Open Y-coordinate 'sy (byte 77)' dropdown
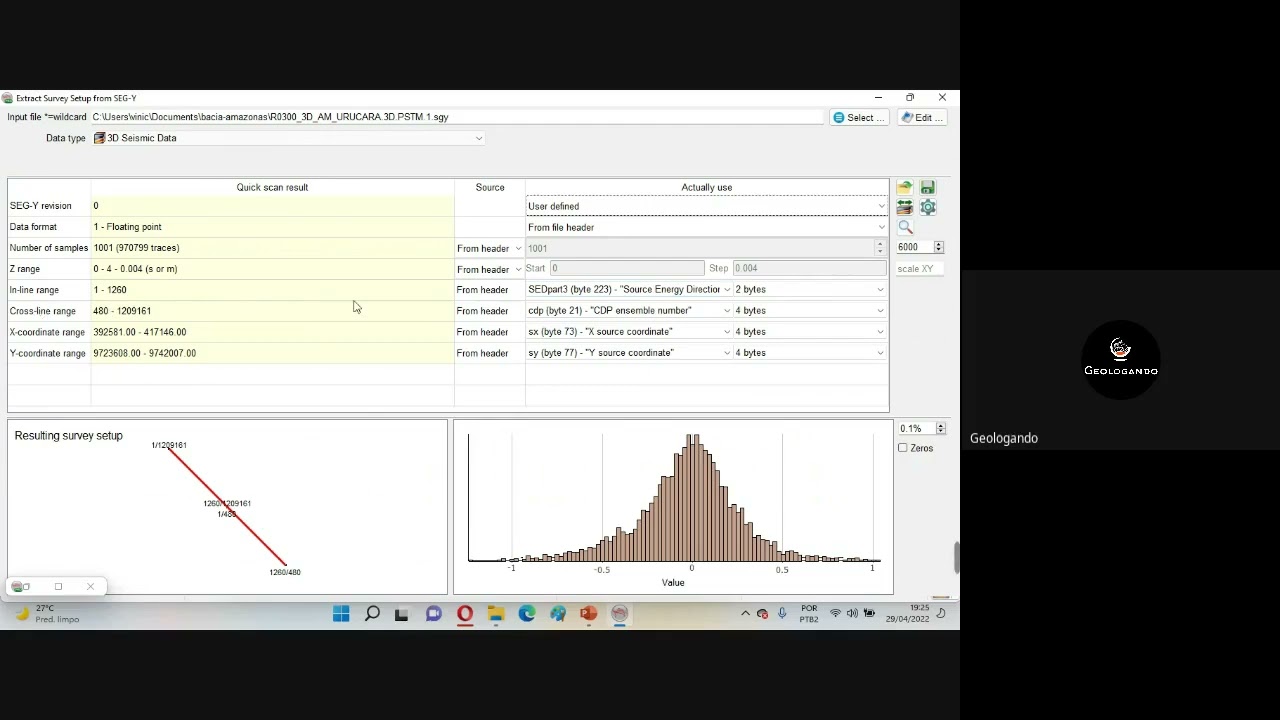 (x=629, y=352)
